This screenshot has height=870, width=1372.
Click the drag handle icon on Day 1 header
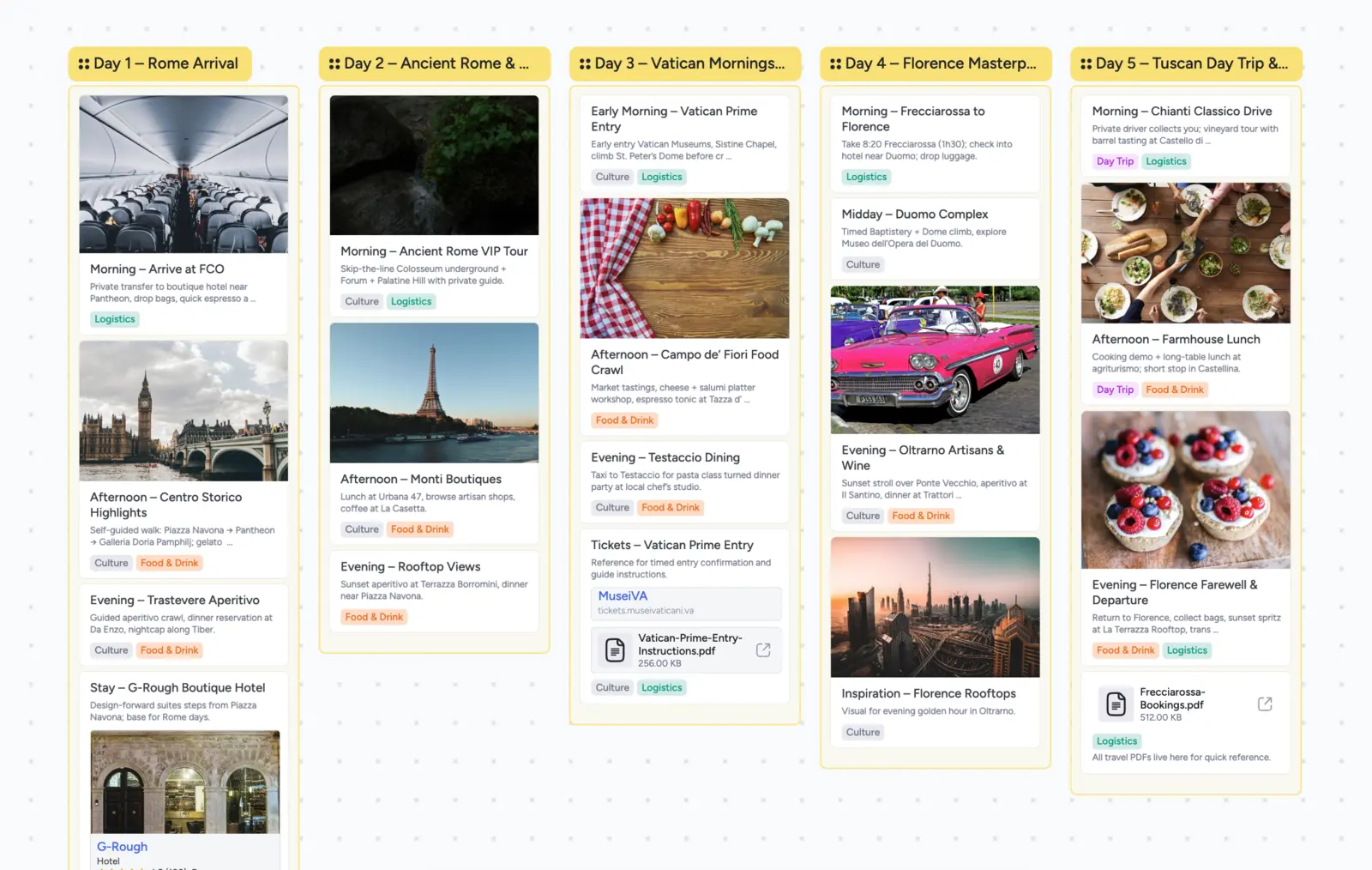pos(83,63)
